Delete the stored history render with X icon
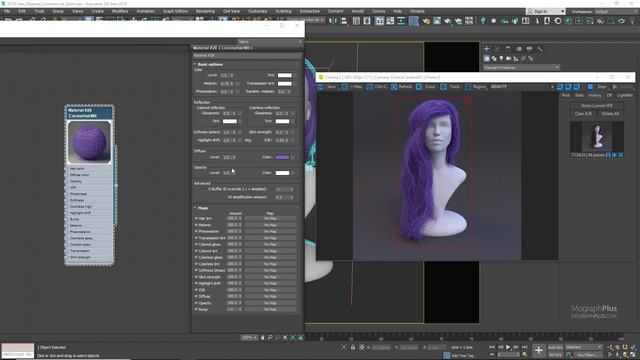The height and width of the screenshot is (360, 640). click(621, 155)
